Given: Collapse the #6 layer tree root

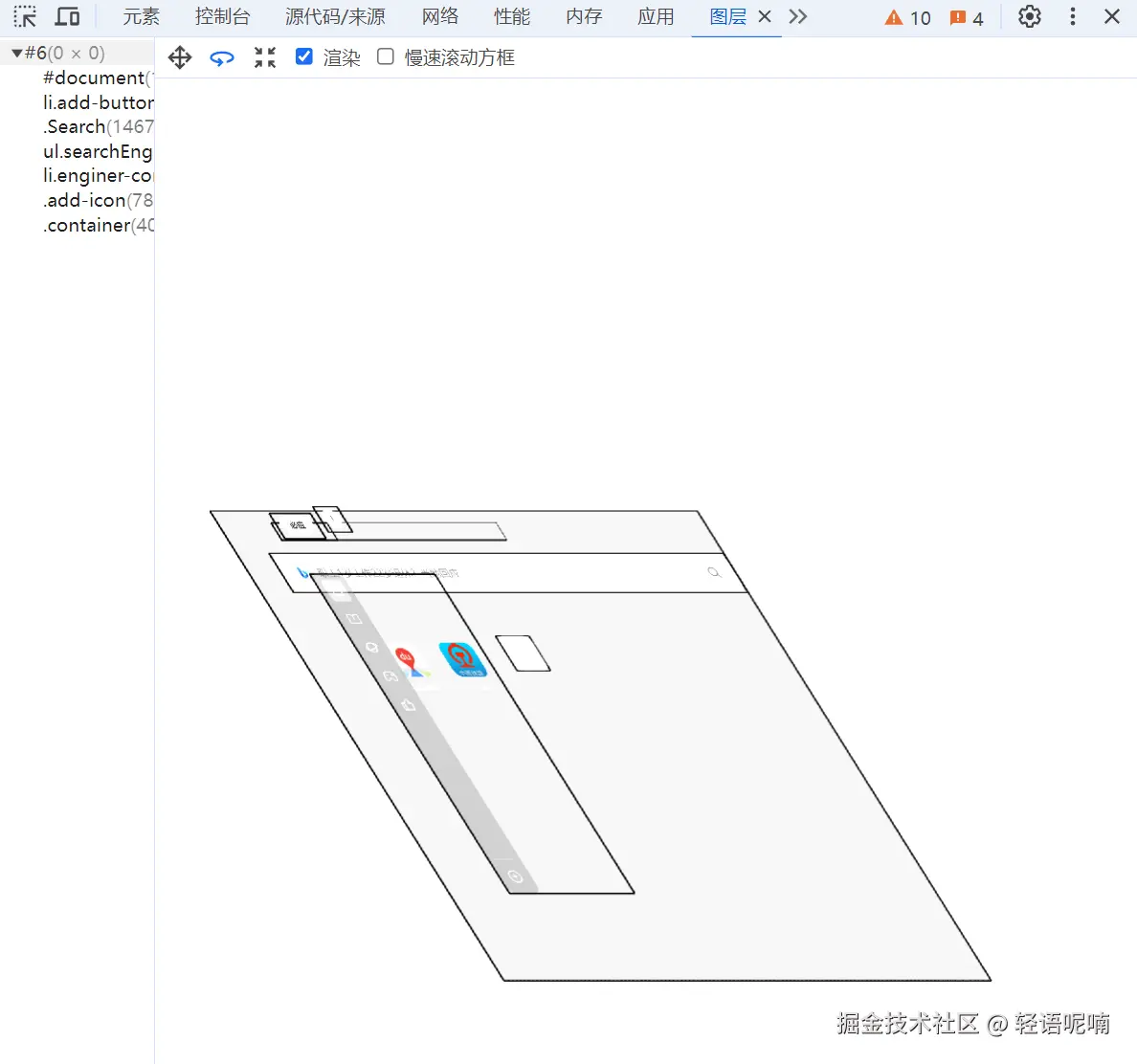Looking at the screenshot, I should point(16,53).
